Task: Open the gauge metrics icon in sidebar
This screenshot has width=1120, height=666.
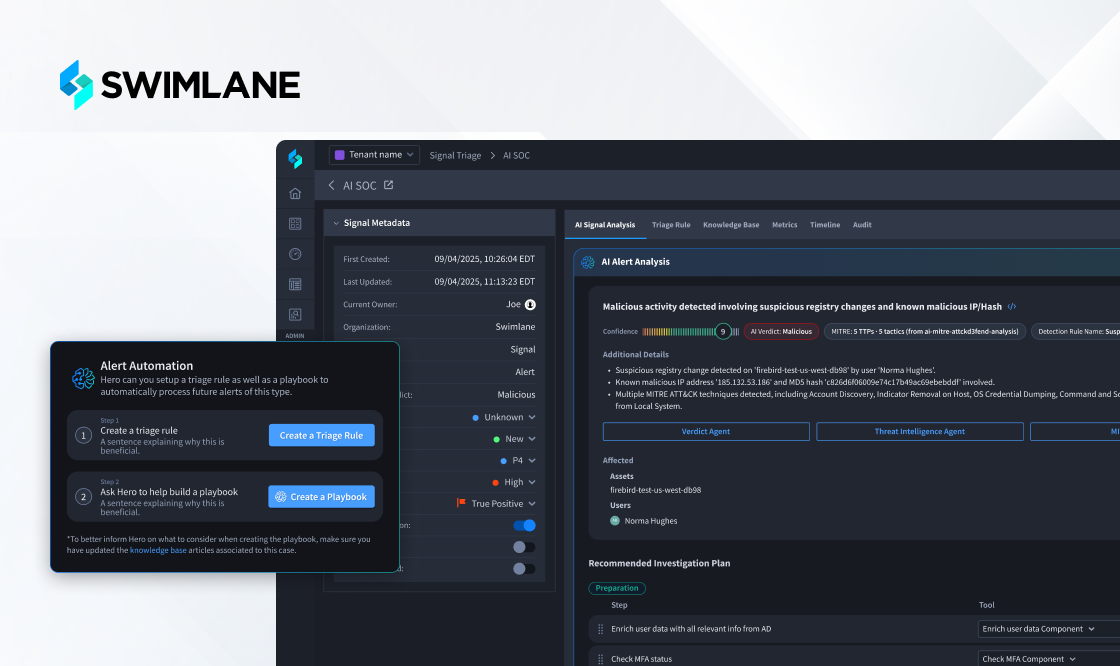Action: [295, 254]
